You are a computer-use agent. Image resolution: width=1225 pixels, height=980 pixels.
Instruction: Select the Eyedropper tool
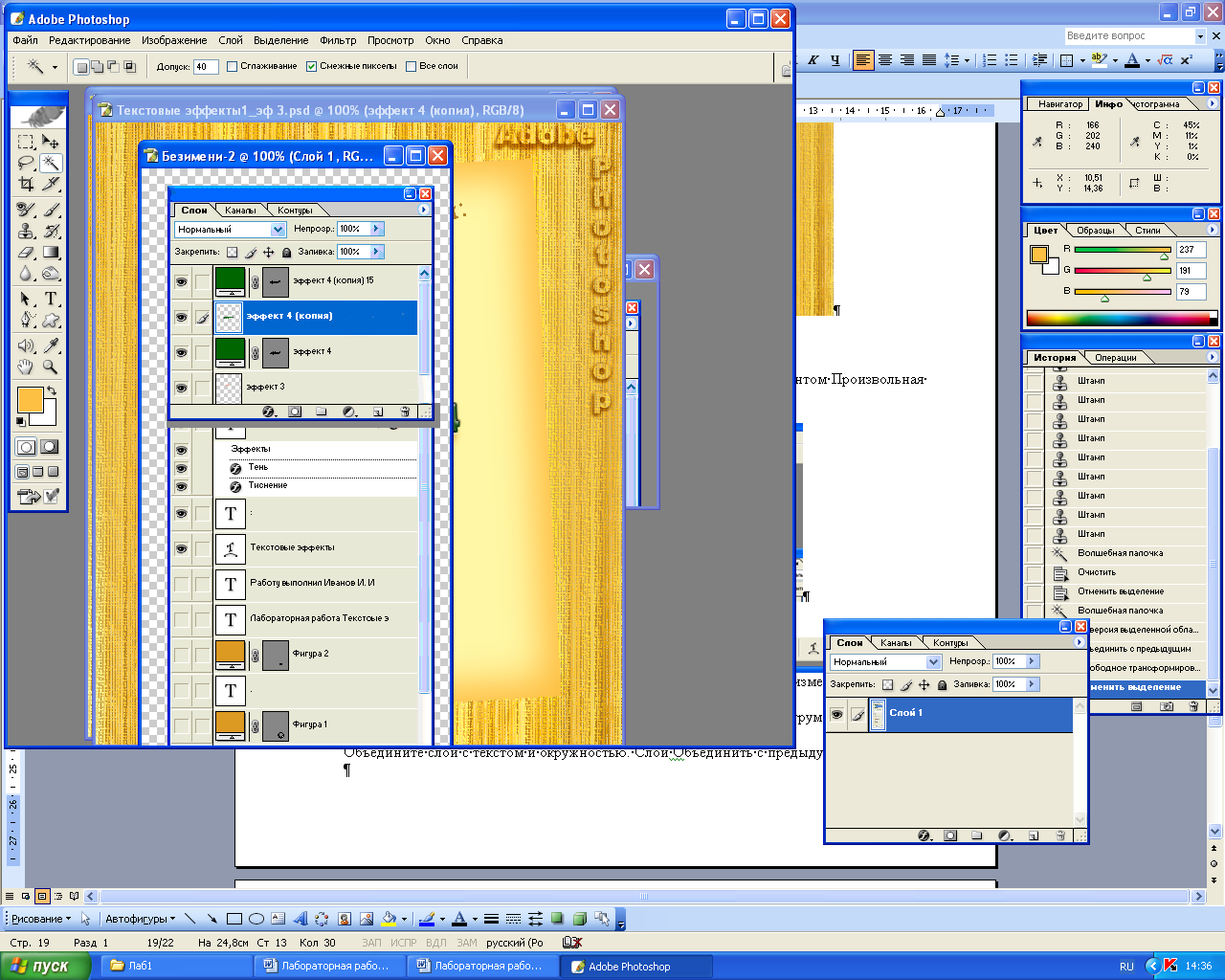tap(51, 345)
